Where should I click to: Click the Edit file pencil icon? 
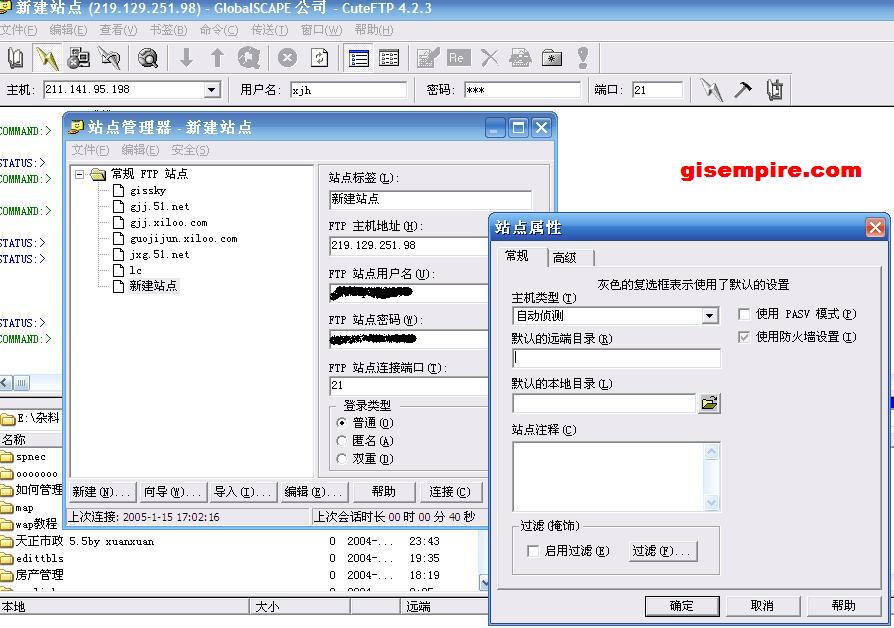[x=428, y=58]
